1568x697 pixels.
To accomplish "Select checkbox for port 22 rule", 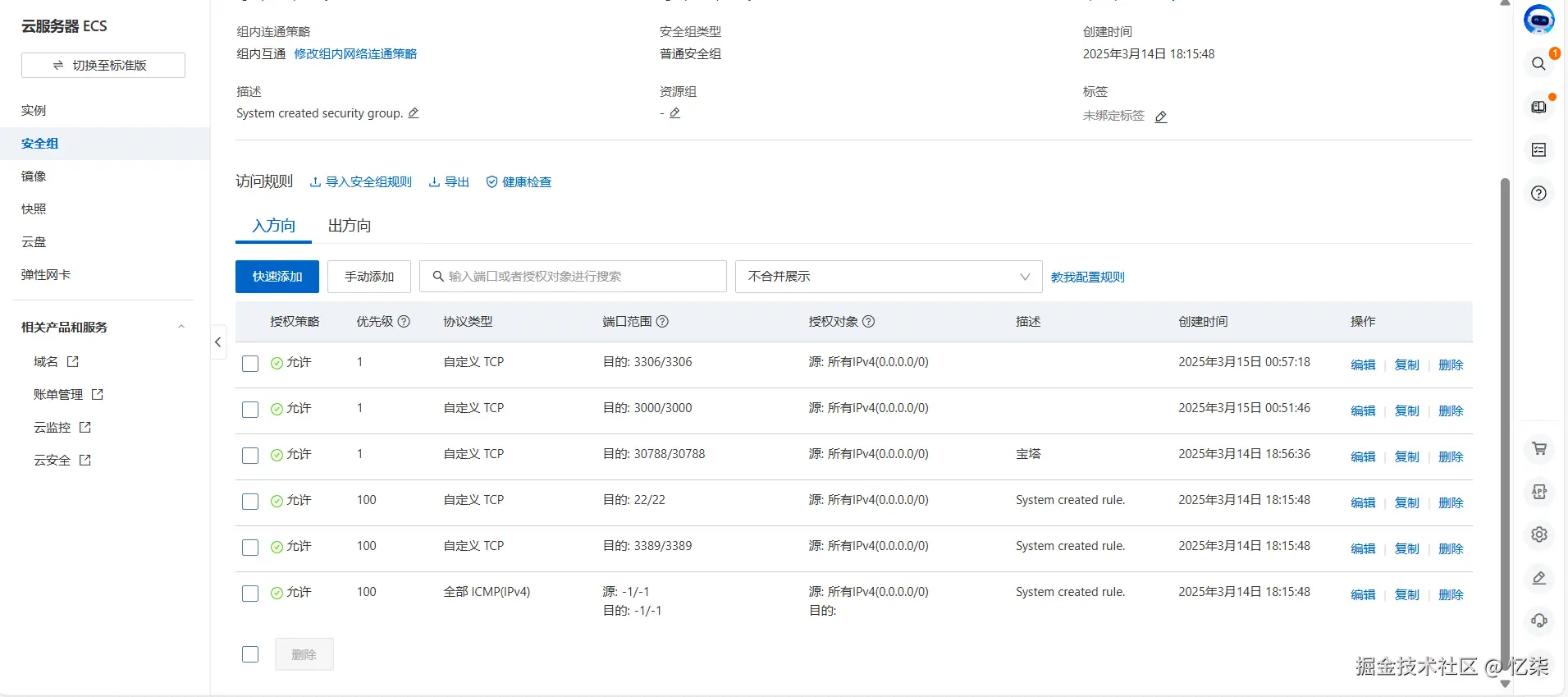I will coord(250,502).
